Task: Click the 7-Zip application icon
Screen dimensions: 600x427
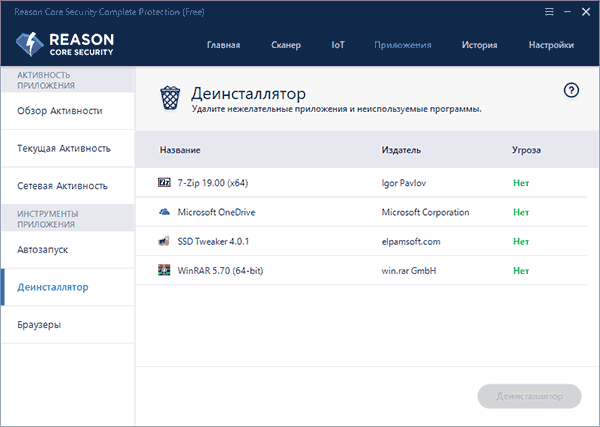Action: pos(165,183)
